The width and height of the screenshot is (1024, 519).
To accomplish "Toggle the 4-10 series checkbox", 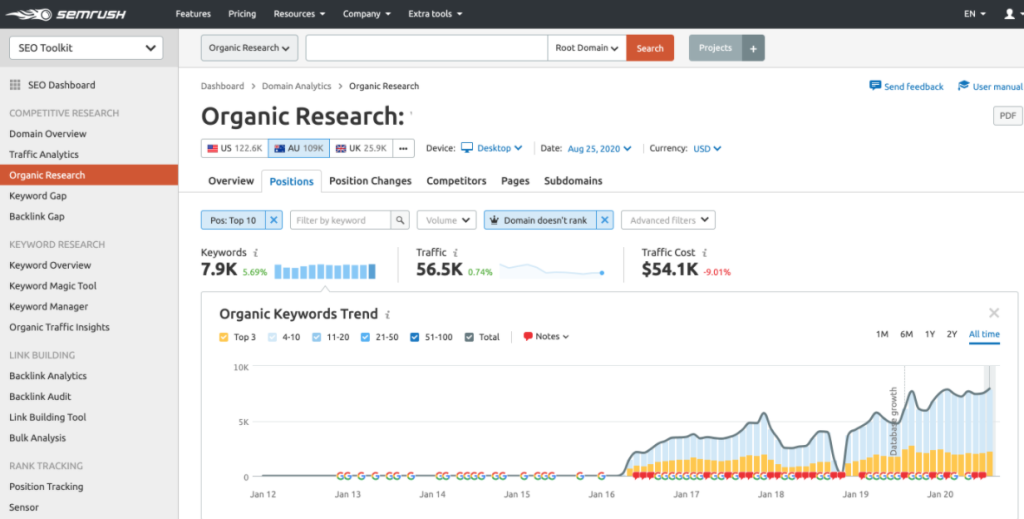I will pos(272,338).
